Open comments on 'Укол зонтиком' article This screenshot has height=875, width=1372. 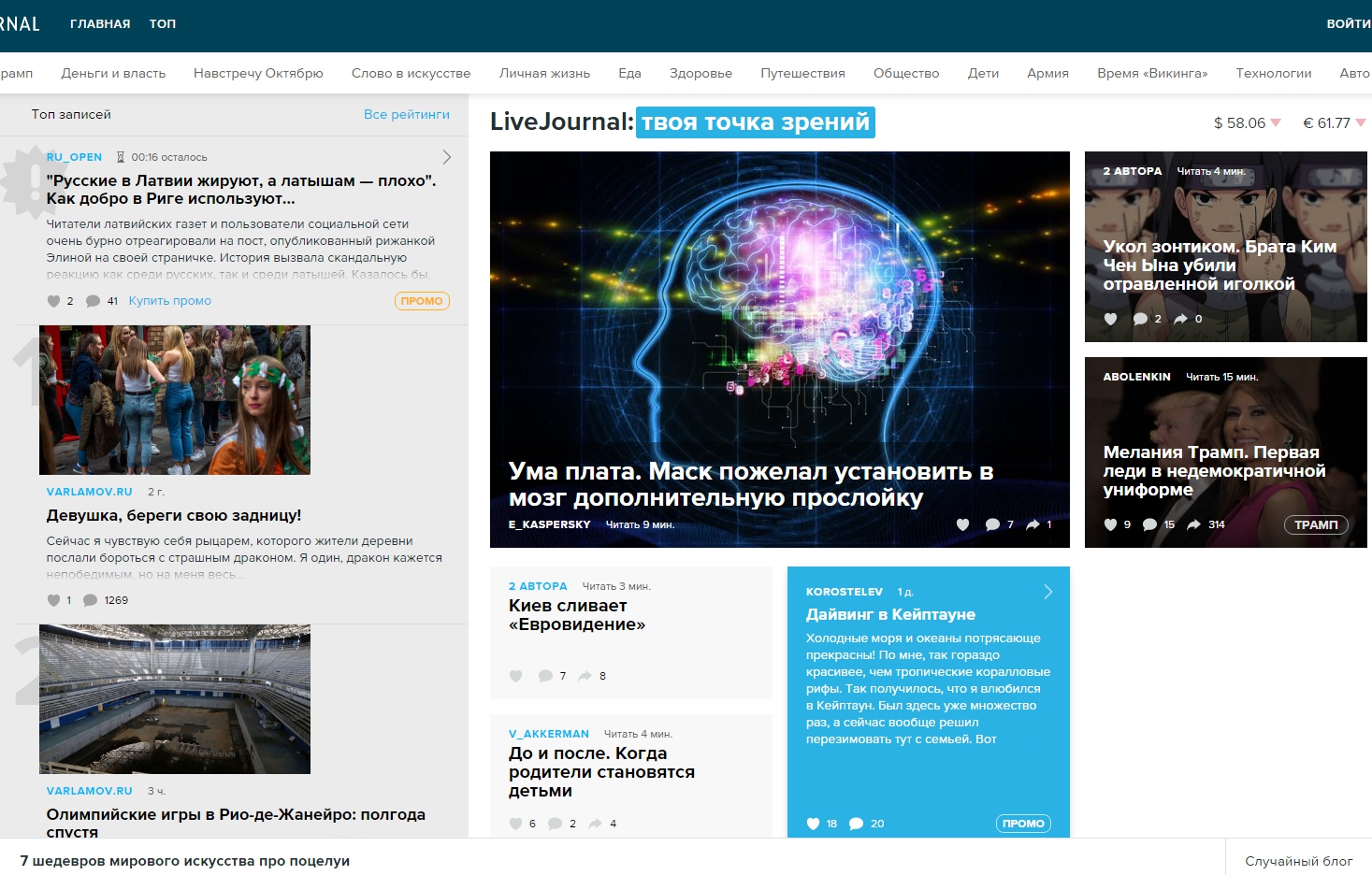coord(1140,319)
